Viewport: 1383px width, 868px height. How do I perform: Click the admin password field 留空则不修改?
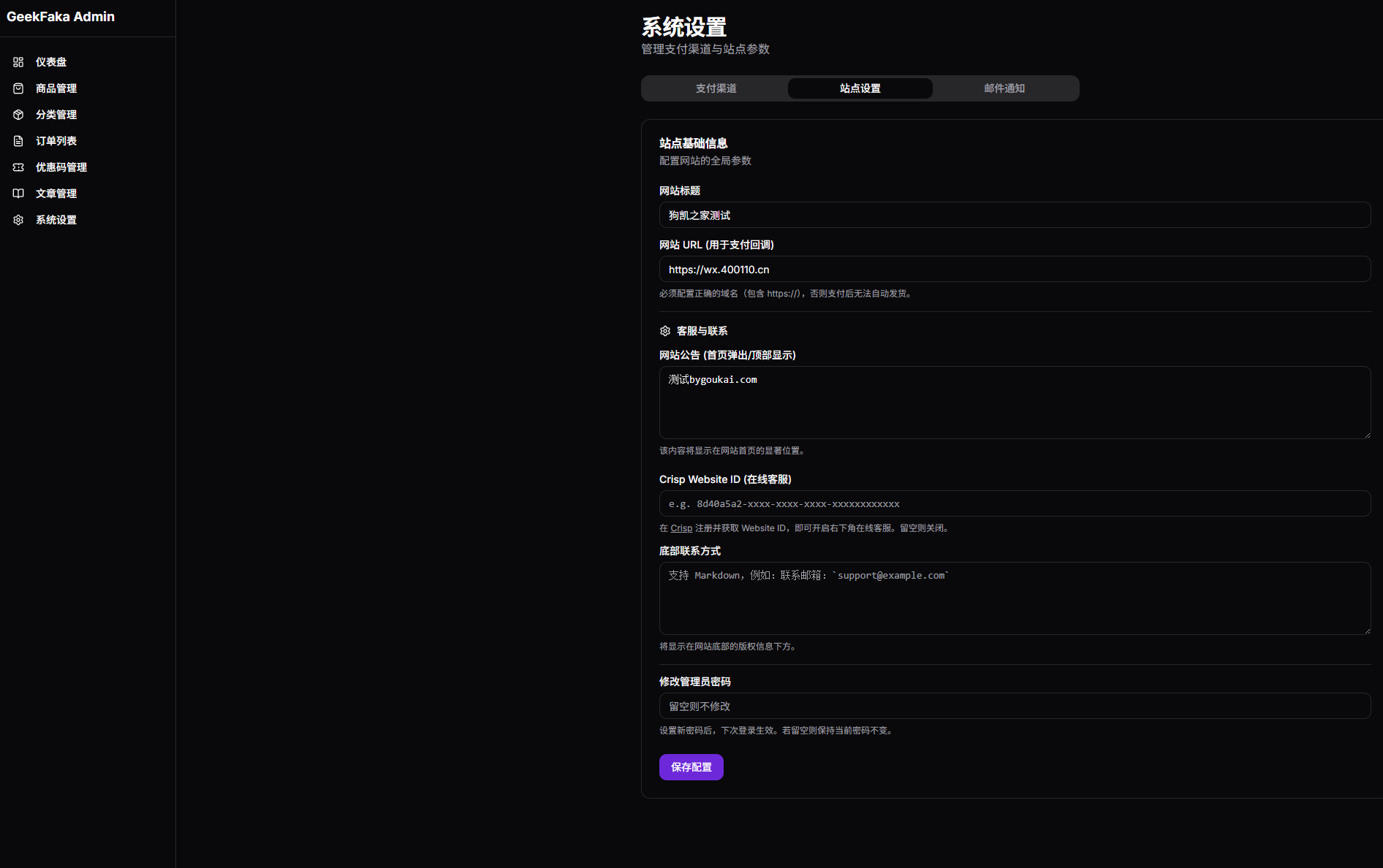1015,706
